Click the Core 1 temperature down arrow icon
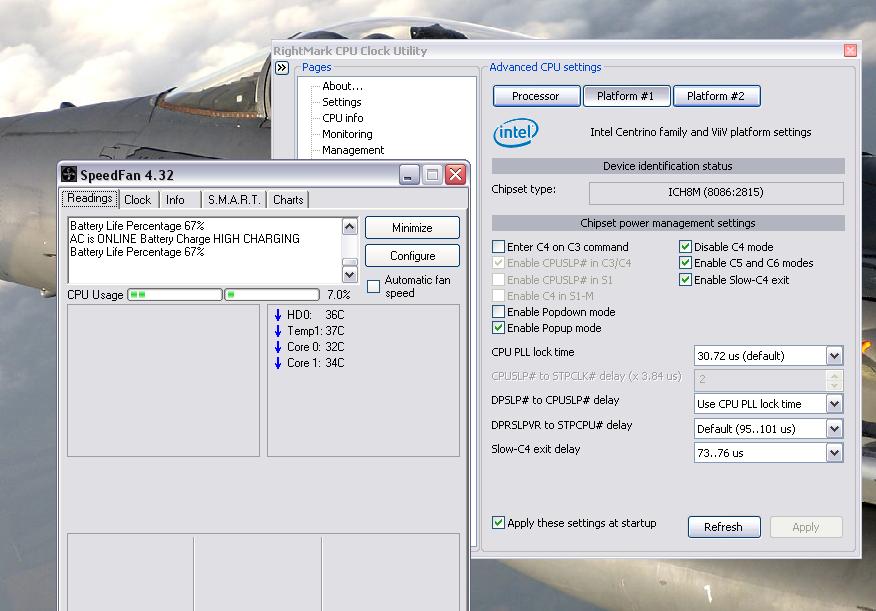Image resolution: width=876 pixels, height=611 pixels. (x=278, y=363)
